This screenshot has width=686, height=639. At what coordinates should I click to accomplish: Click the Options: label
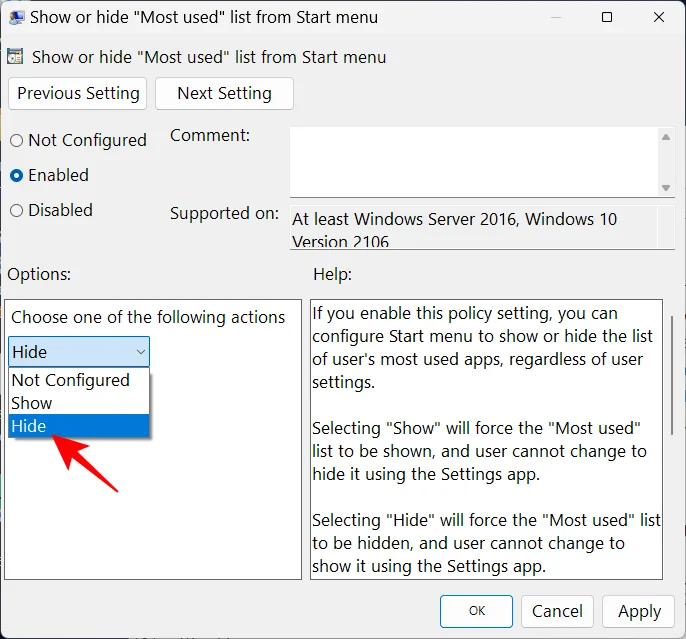pyautogui.click(x=39, y=274)
